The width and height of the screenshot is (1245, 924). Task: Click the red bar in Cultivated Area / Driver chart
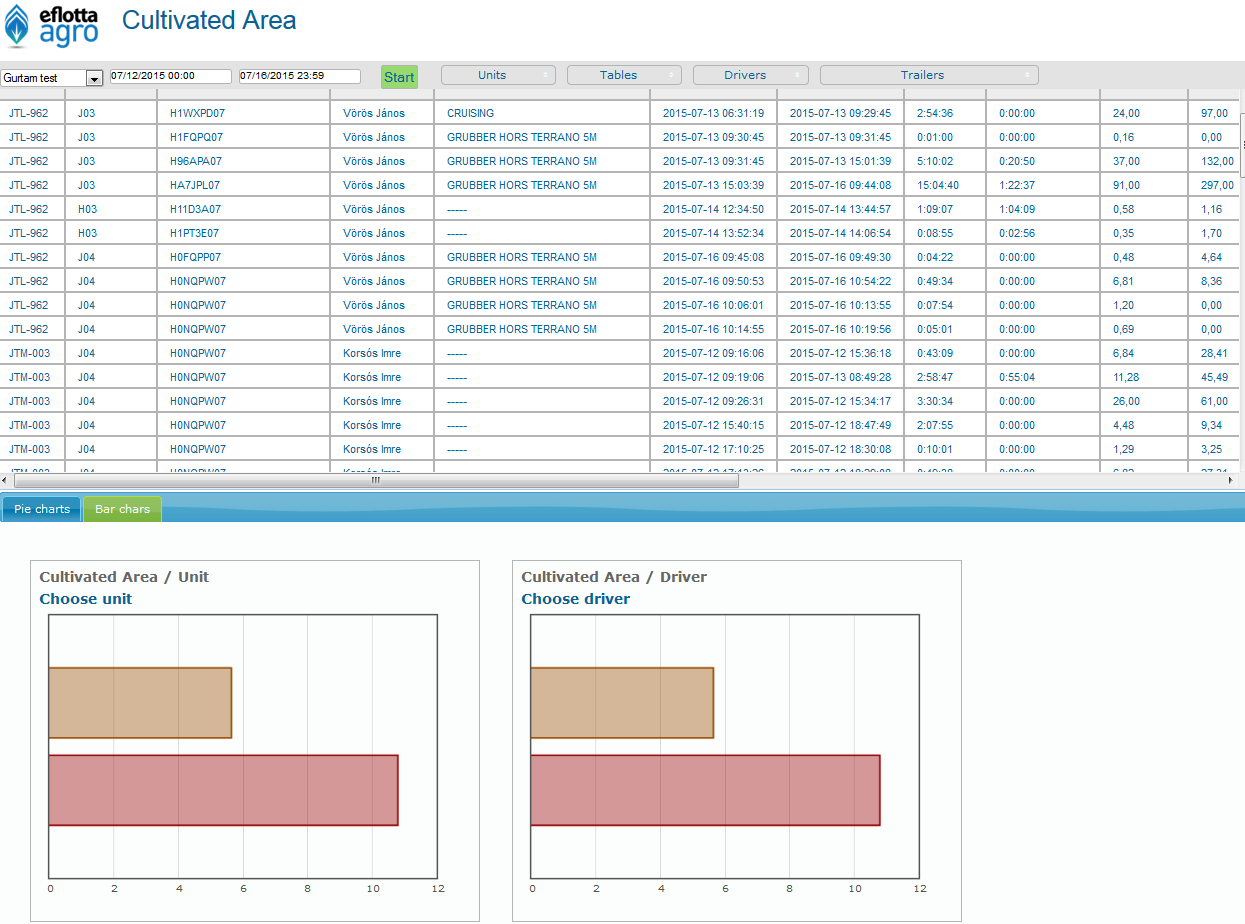coord(705,790)
